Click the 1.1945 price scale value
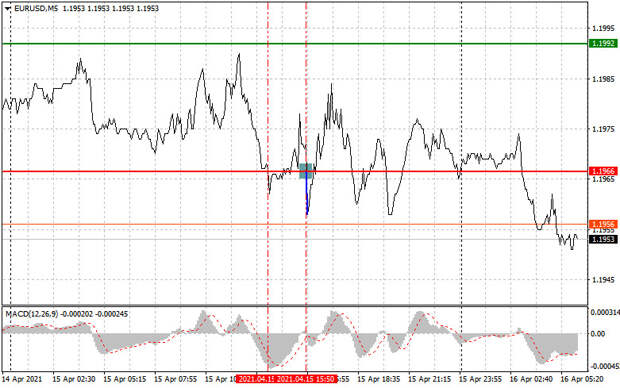Screen dimensions: 620x388 pyautogui.click(x=603, y=280)
